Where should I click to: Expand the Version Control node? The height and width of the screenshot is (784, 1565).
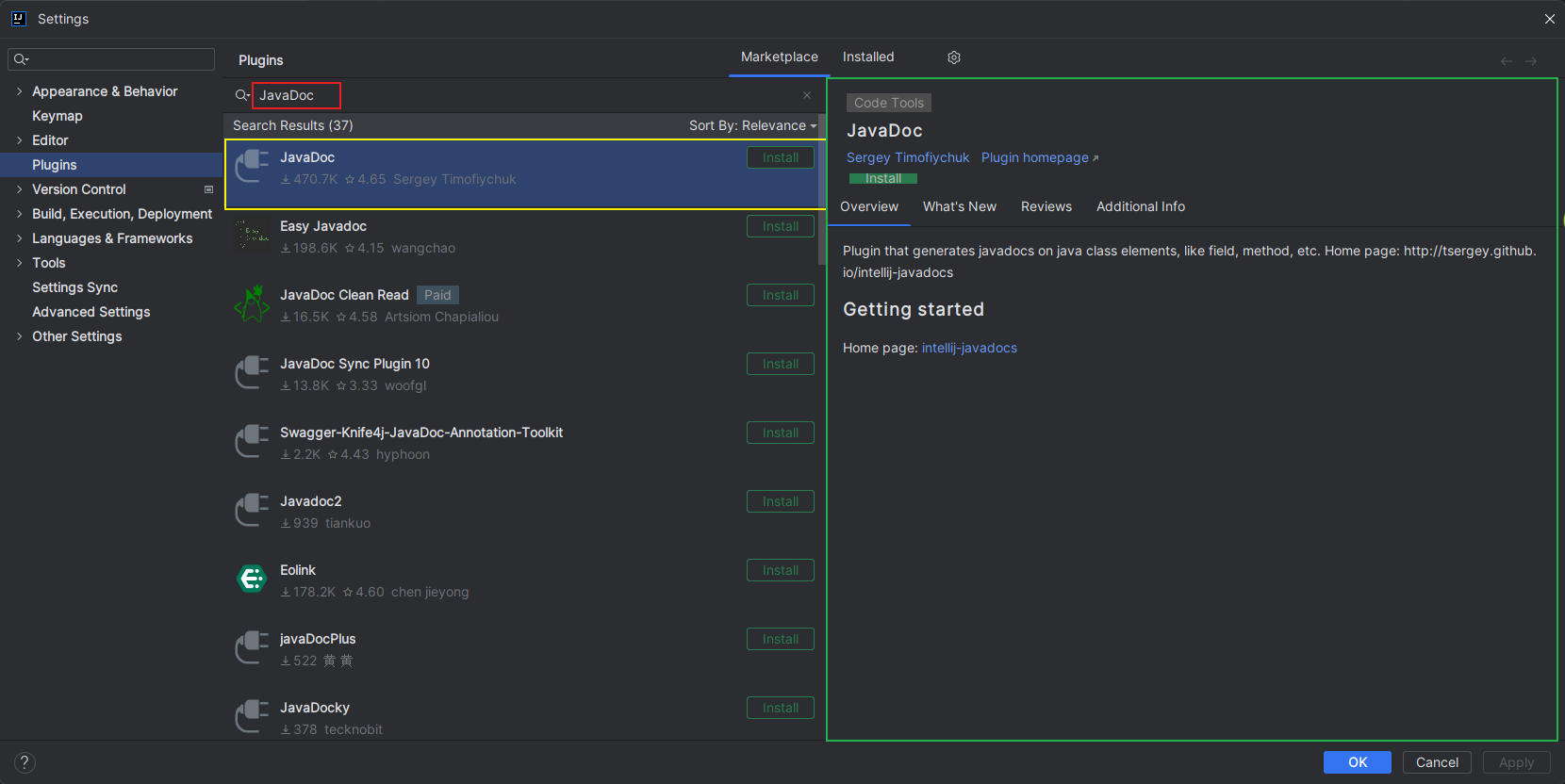click(x=19, y=189)
